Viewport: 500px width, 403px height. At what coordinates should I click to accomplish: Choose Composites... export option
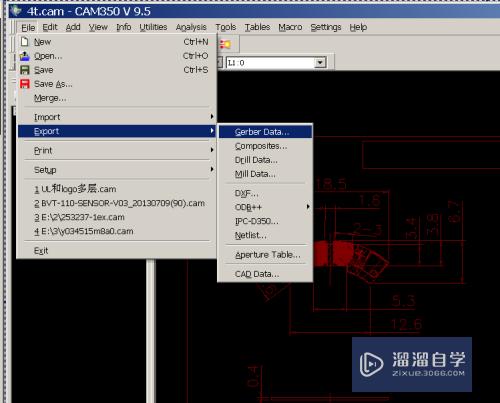coord(265,146)
